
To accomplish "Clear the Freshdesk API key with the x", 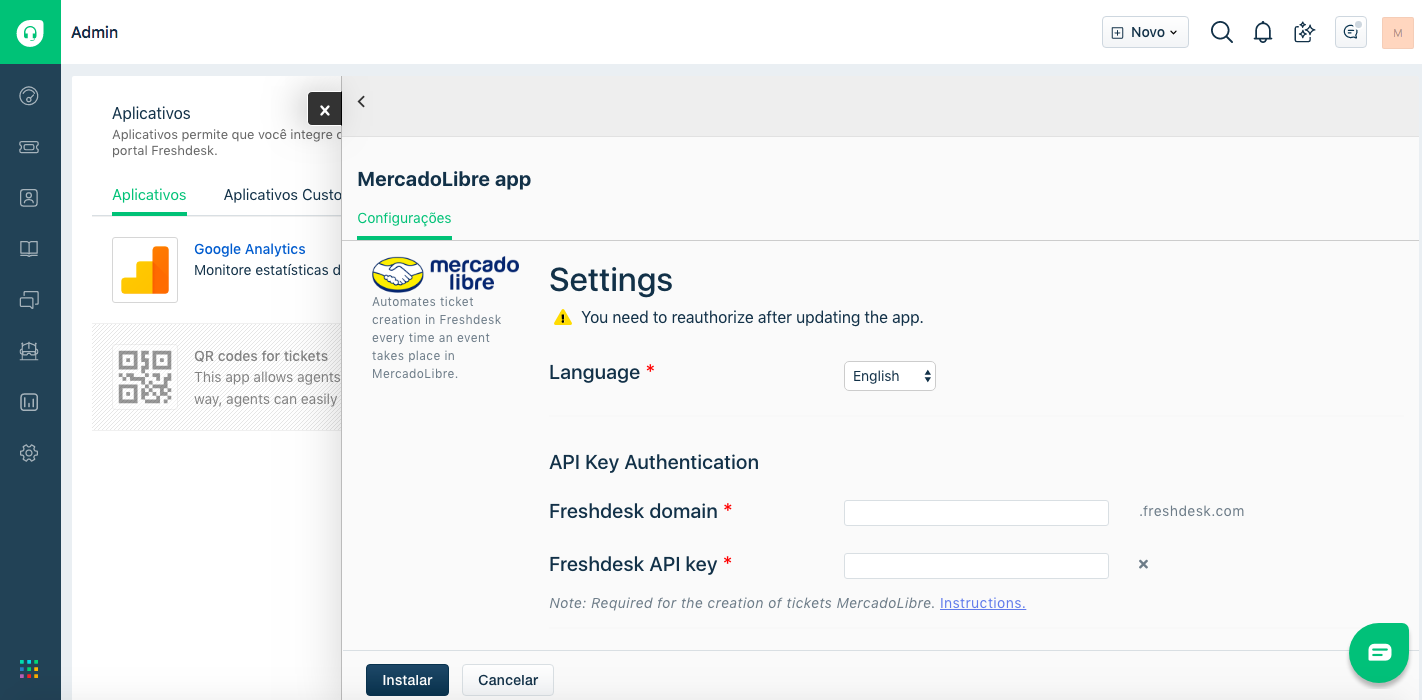I will pos(1143,564).
